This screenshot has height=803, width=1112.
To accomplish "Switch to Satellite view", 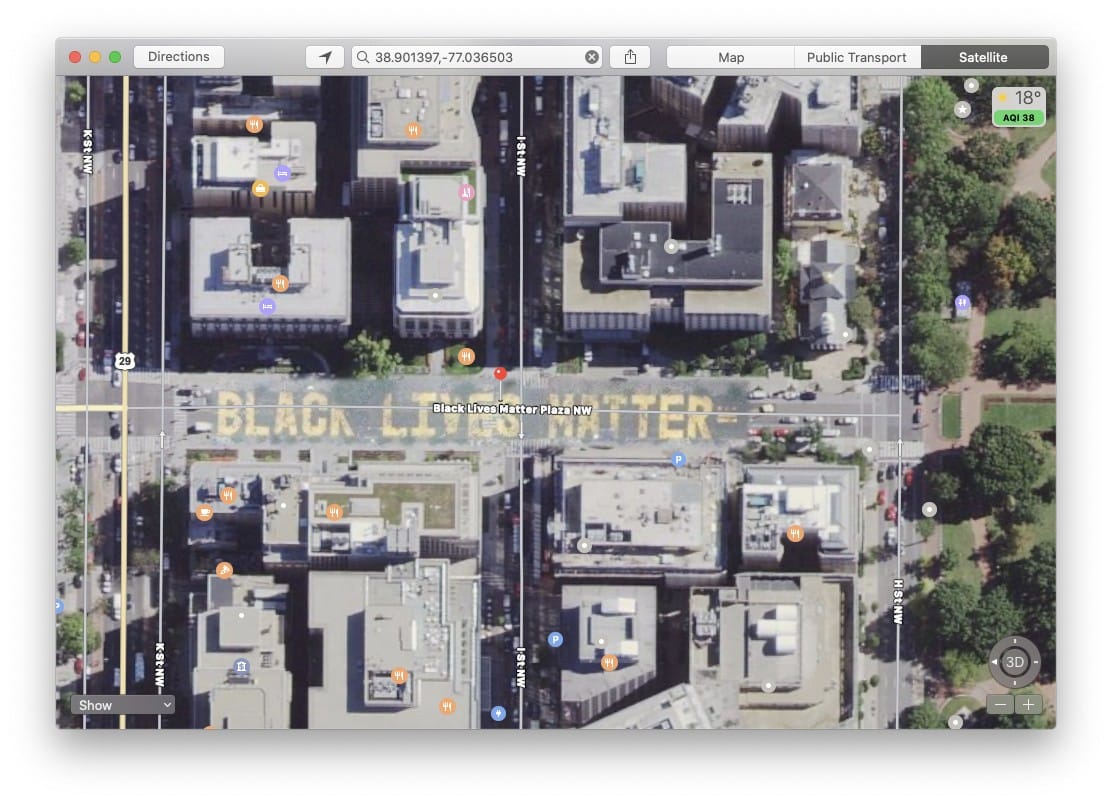I will coord(983,57).
